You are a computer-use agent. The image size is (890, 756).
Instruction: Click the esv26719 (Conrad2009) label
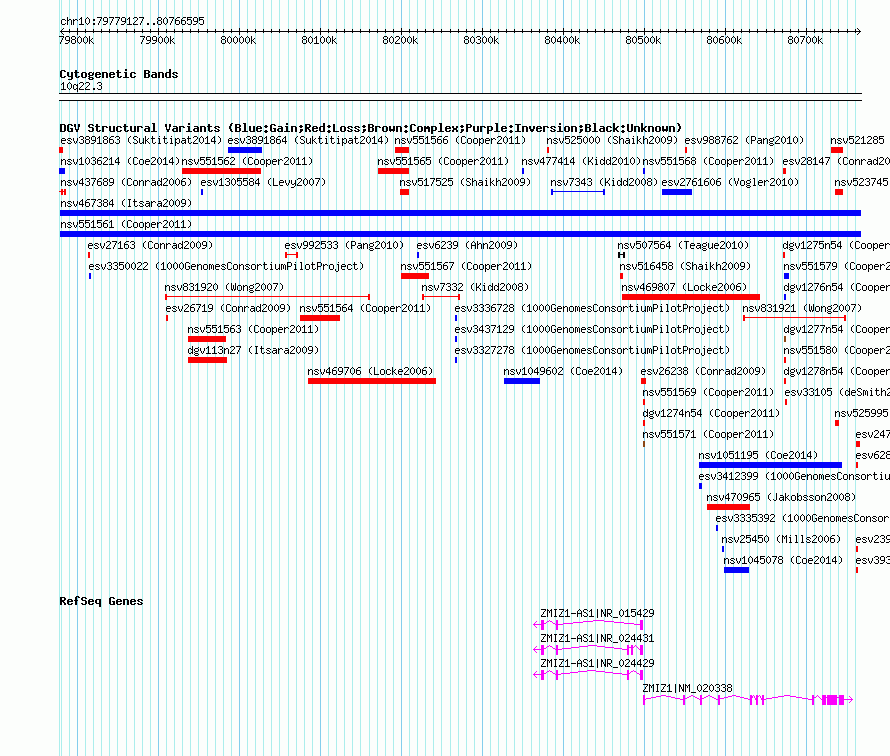tap(228, 308)
